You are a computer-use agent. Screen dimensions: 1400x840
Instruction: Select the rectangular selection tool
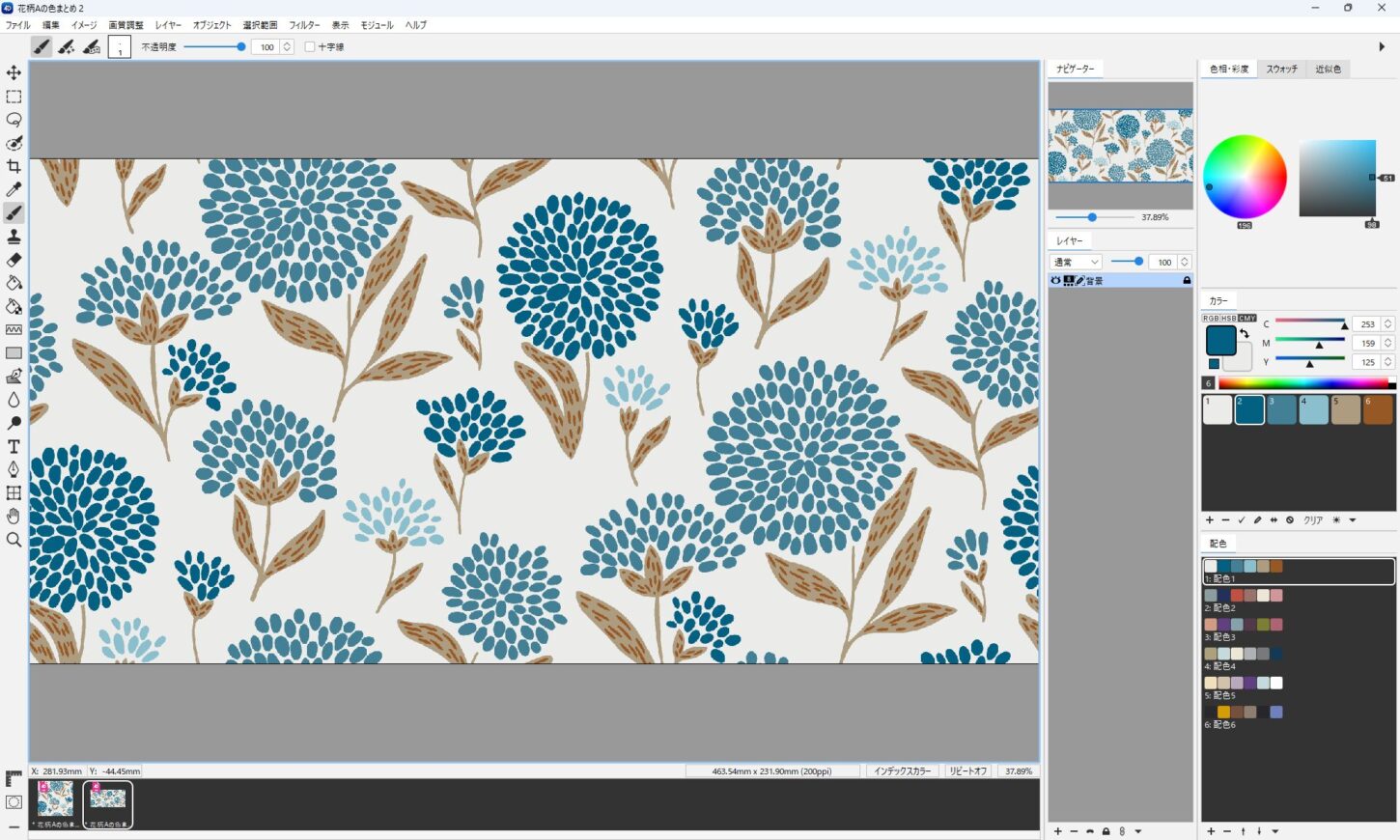(x=14, y=97)
